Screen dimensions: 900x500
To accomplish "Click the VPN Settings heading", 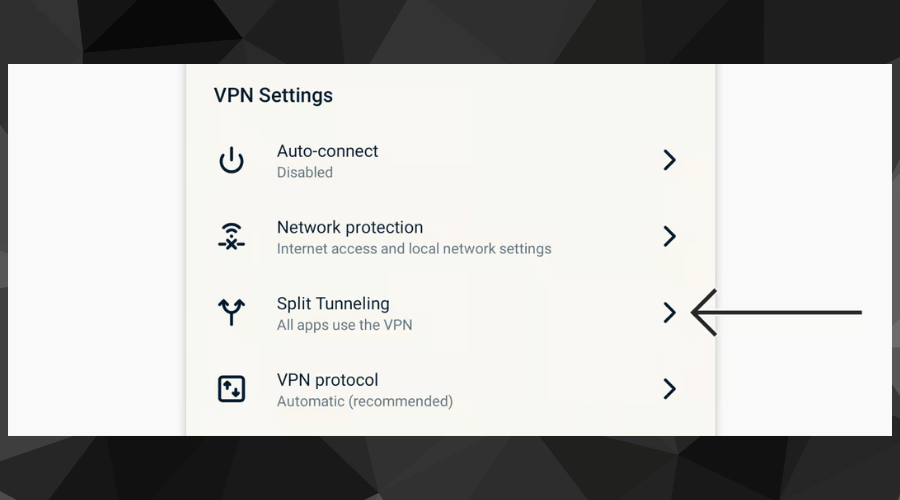I will pyautogui.click(x=273, y=96).
